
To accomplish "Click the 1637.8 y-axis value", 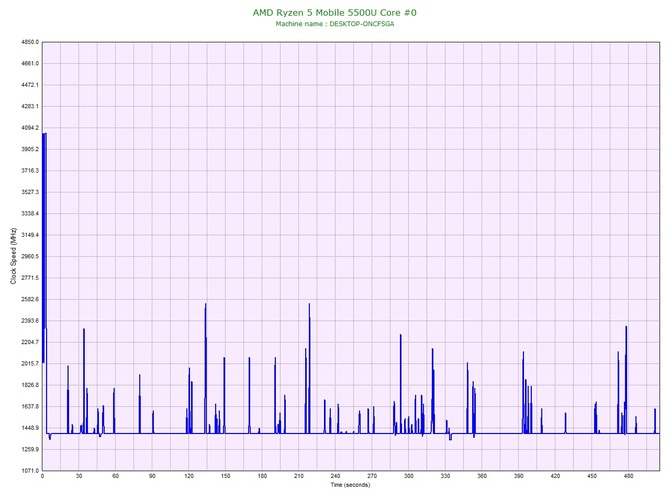I will [29, 407].
